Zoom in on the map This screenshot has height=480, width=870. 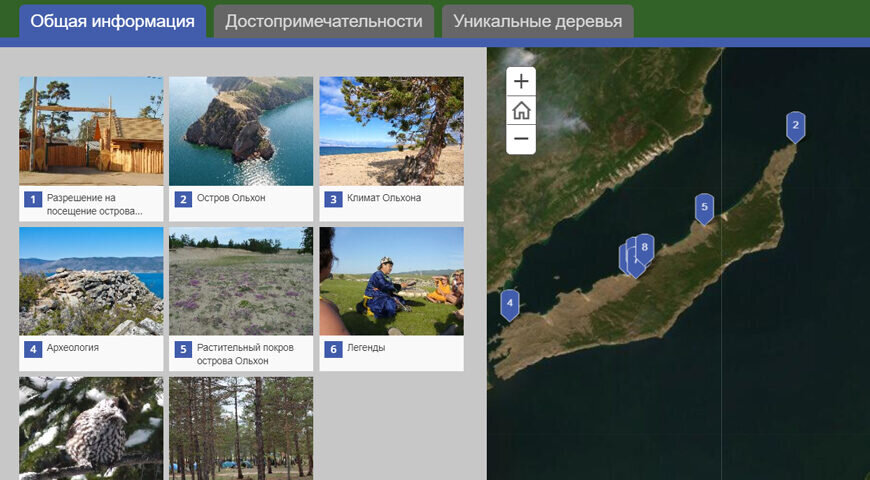(520, 82)
